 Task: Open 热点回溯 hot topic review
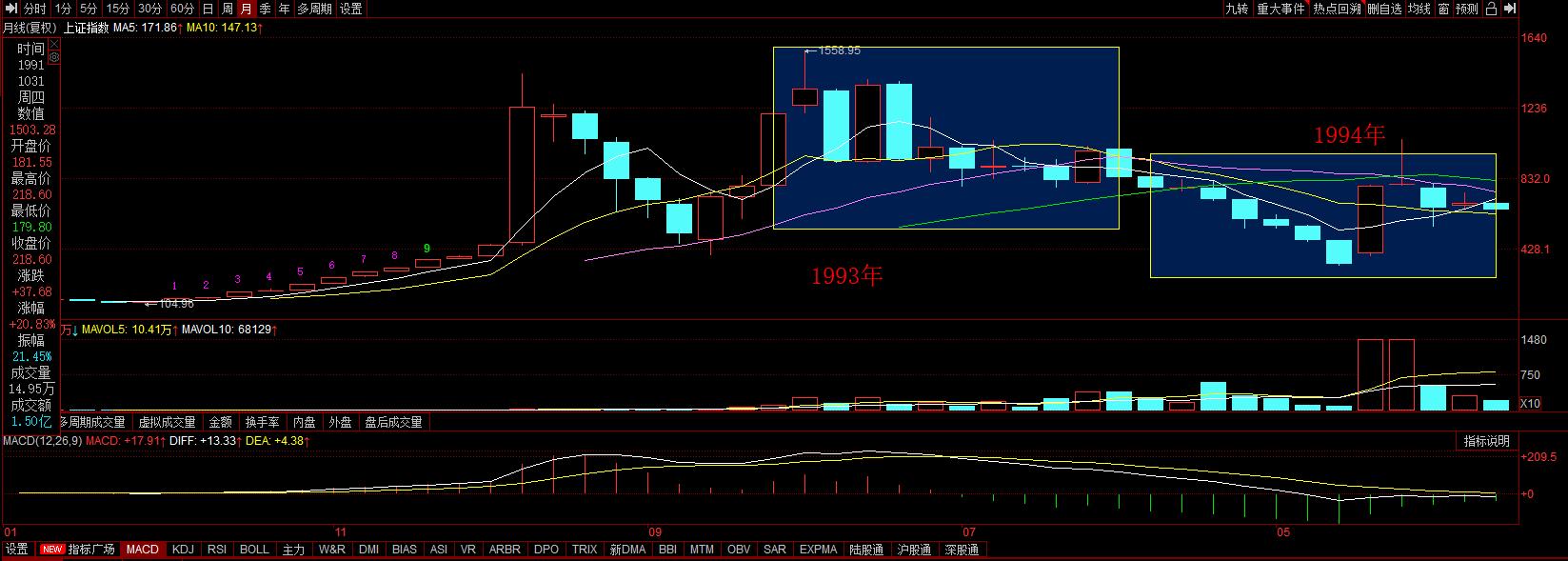(1337, 9)
